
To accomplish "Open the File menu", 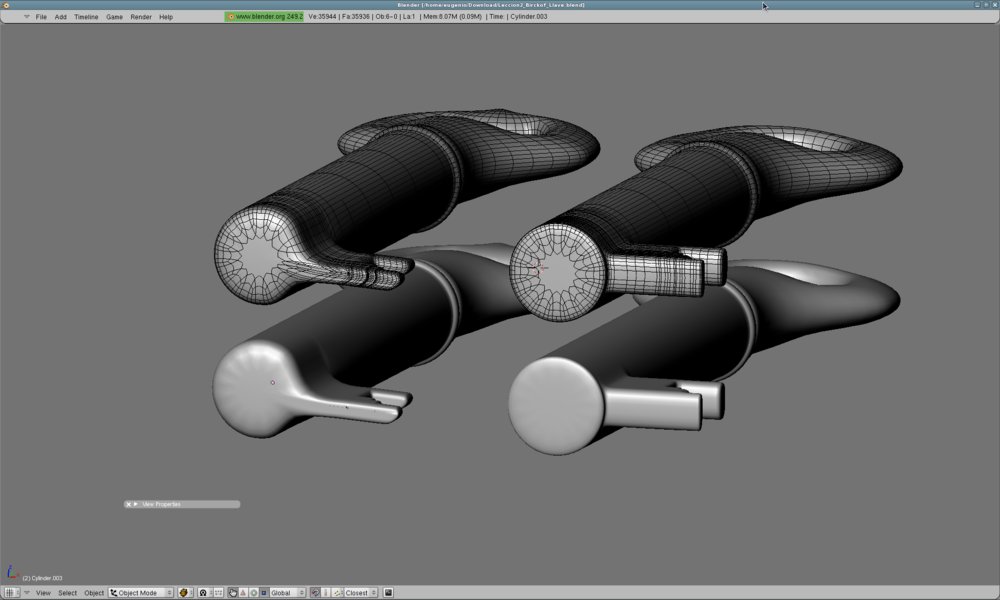I will pyautogui.click(x=41, y=17).
